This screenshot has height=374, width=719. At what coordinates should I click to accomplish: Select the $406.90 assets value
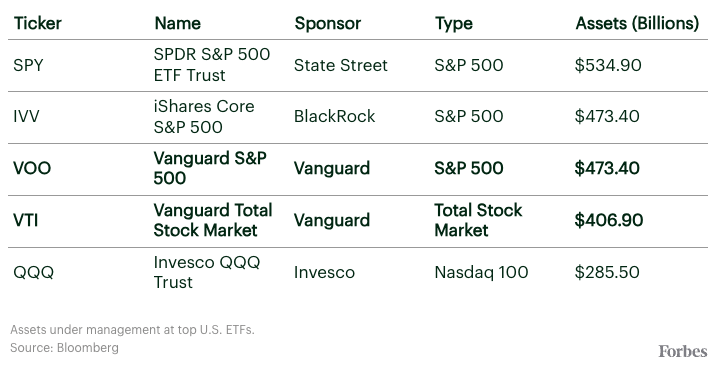(608, 220)
